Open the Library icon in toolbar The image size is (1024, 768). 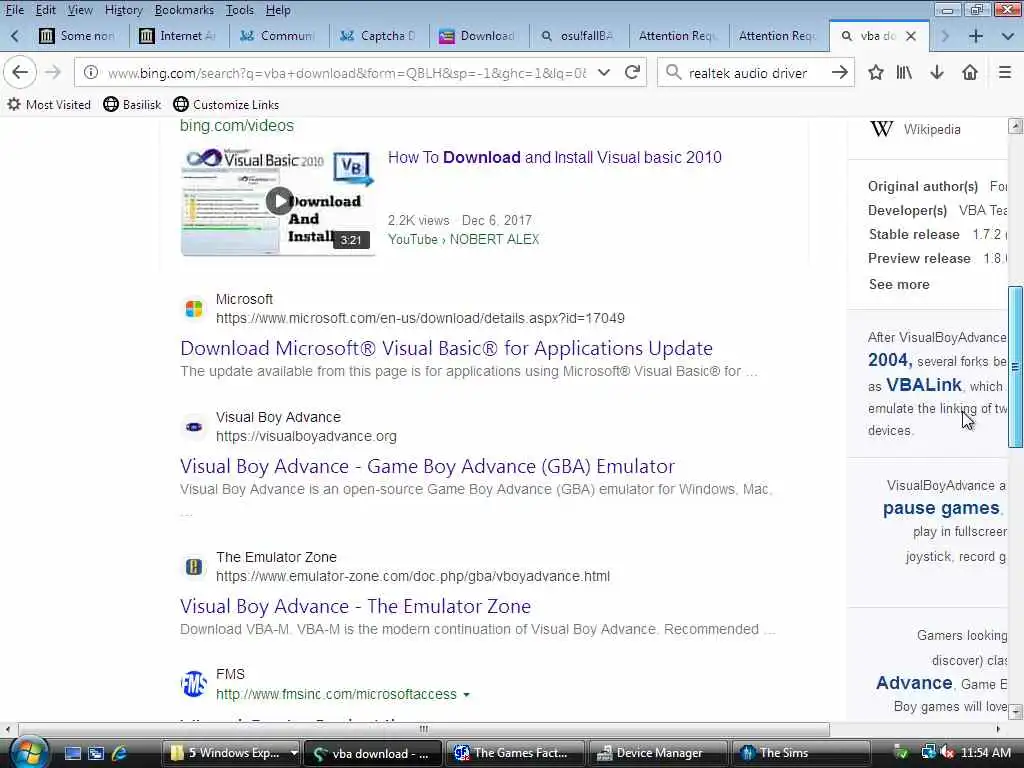(904, 72)
